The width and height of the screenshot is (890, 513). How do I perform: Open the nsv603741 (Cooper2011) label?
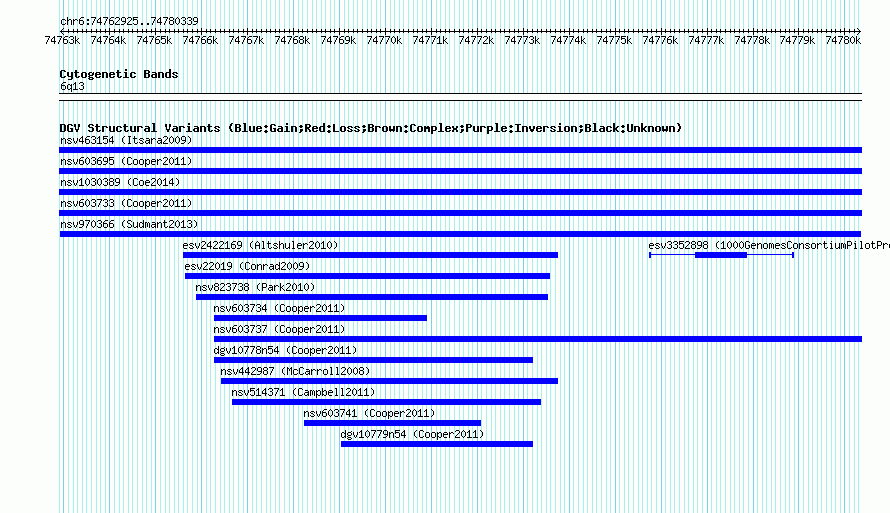point(369,413)
